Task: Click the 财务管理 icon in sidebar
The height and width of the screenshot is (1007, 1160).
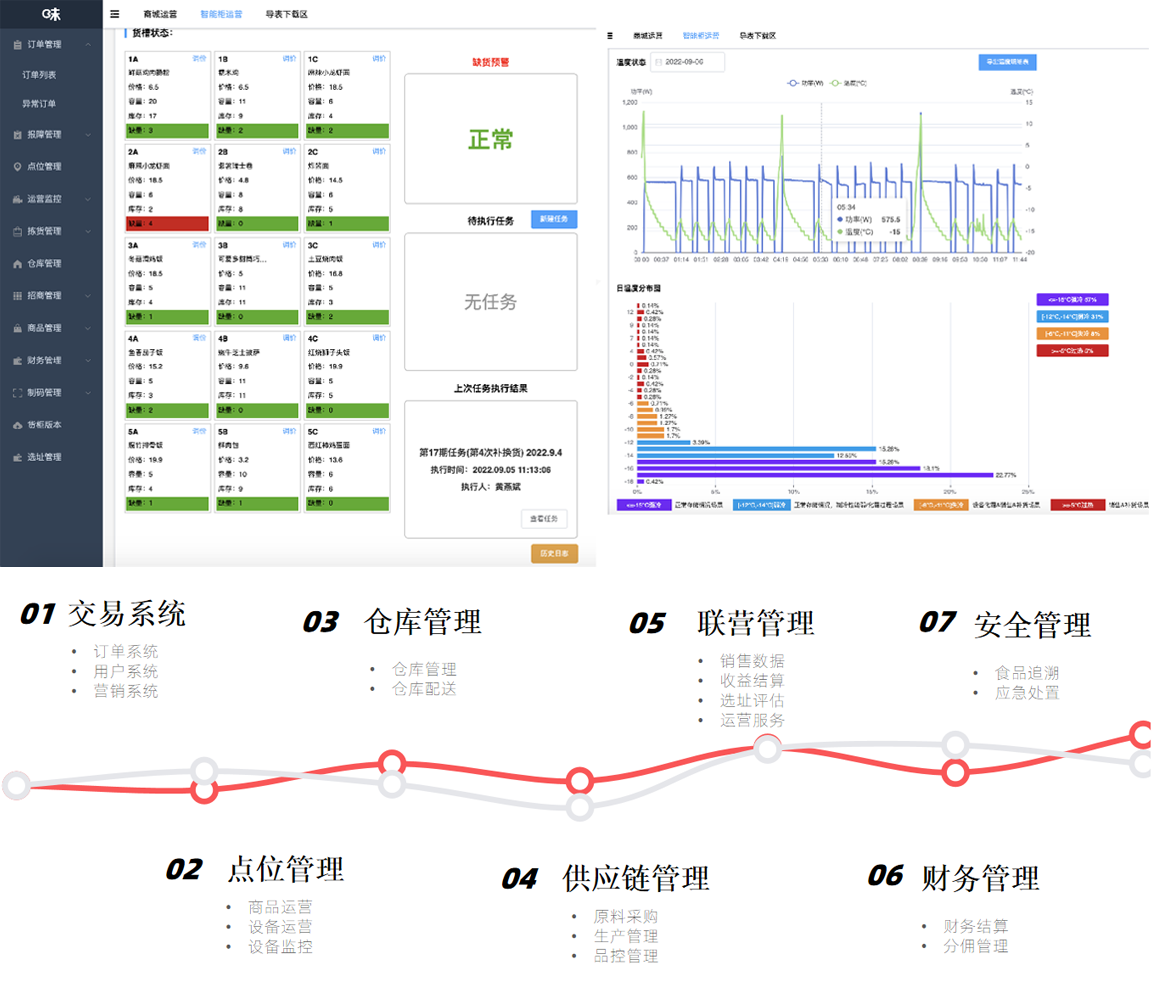Action: (18, 361)
